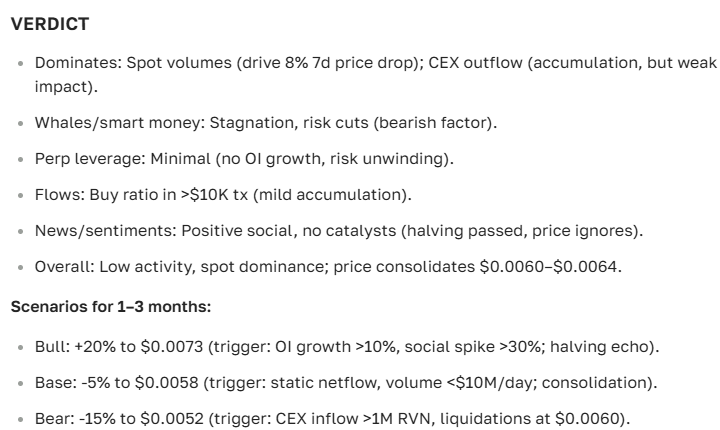The image size is (720, 430).
Task: Select the "Whales/smart money" bullet line
Action: tap(266, 122)
